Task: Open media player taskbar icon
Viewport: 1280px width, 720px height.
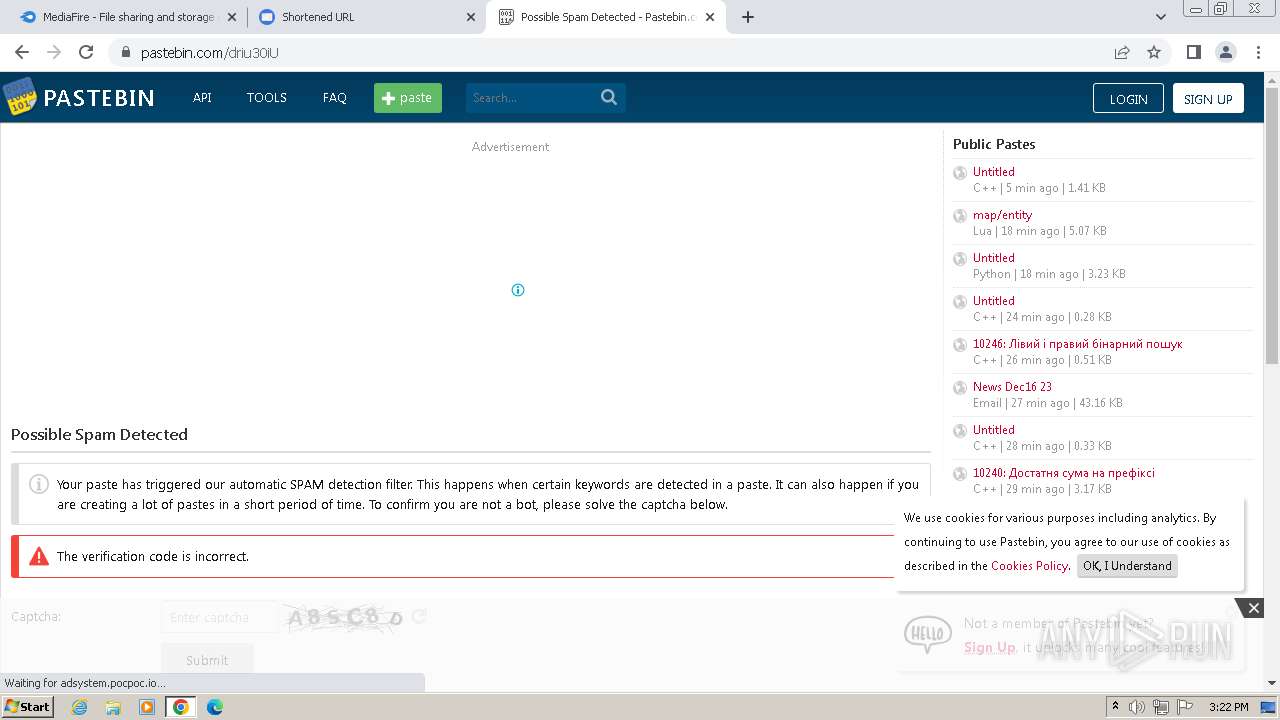Action: [147, 707]
